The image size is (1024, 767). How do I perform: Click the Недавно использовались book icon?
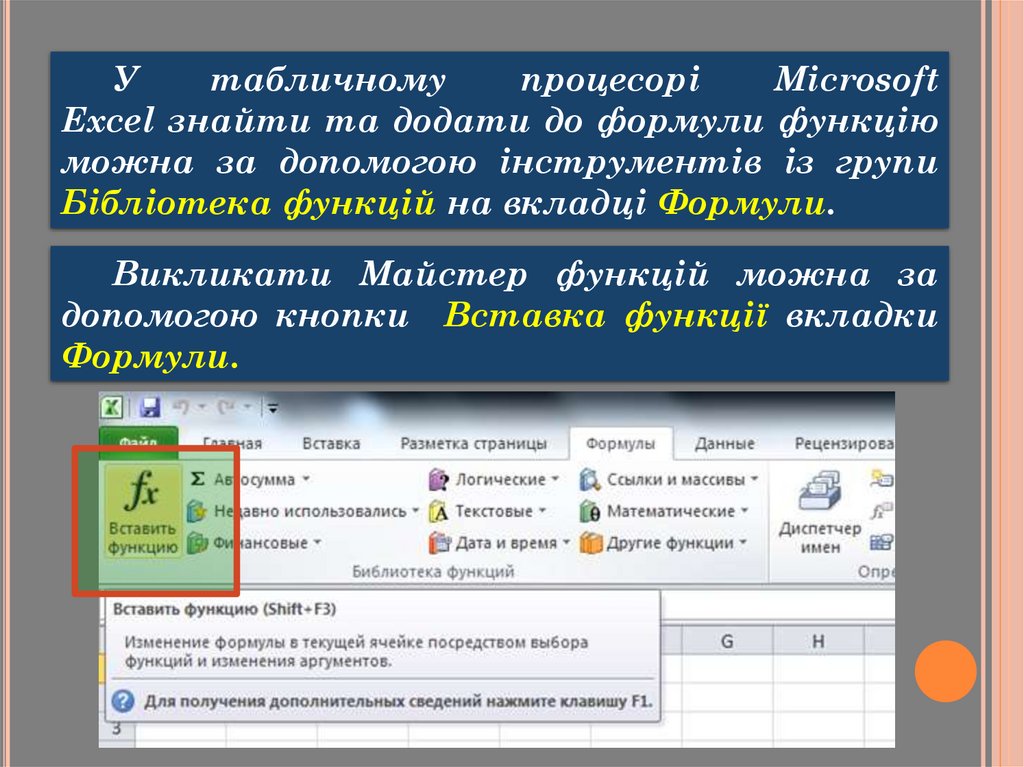[x=197, y=510]
